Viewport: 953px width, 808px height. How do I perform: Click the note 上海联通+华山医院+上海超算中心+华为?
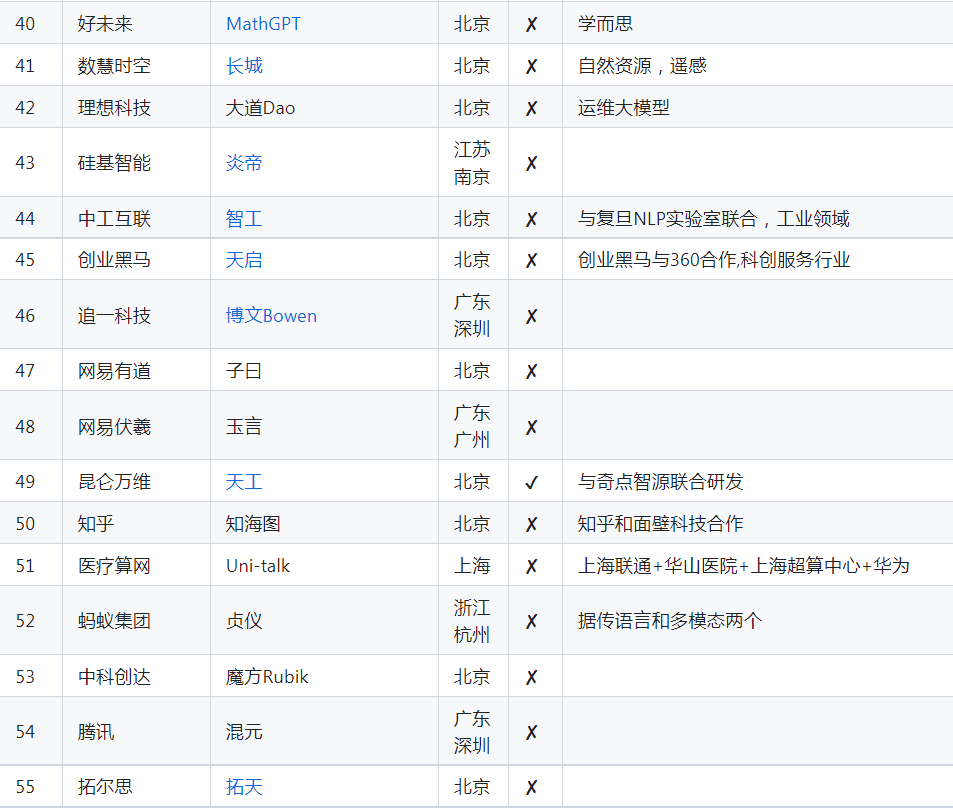coord(744,566)
